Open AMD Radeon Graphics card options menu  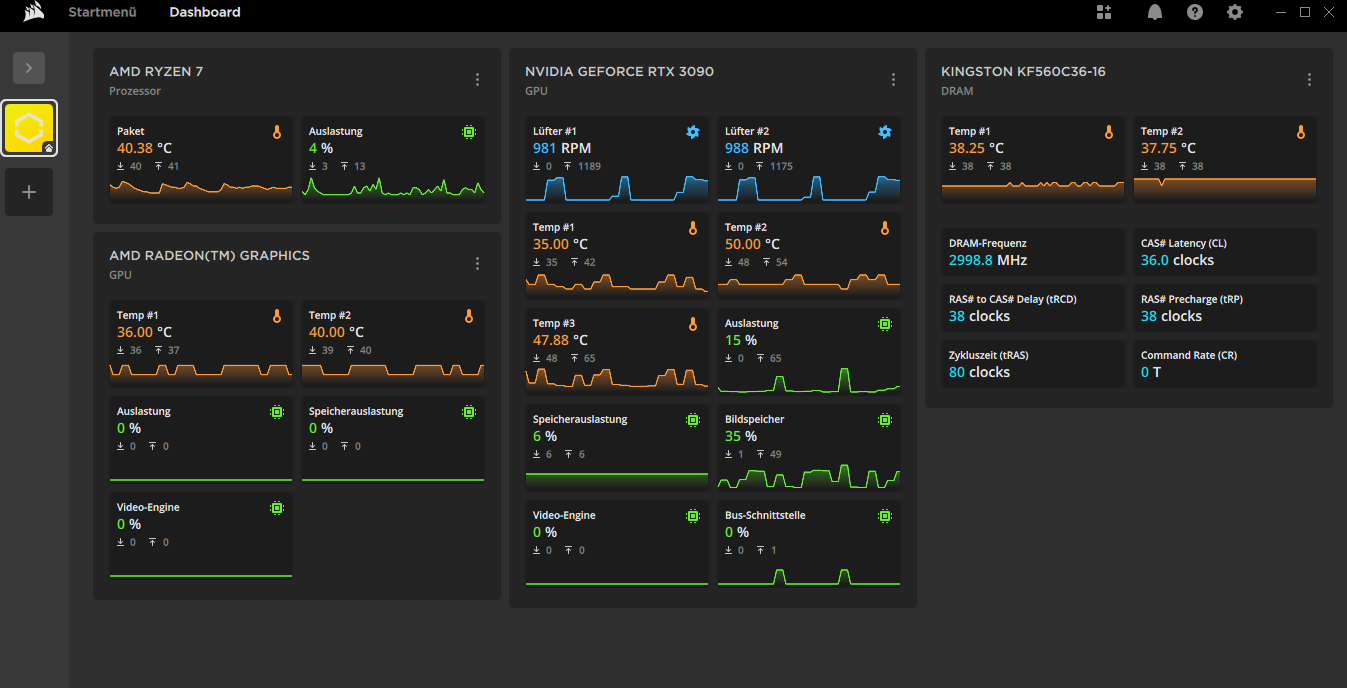click(x=477, y=264)
